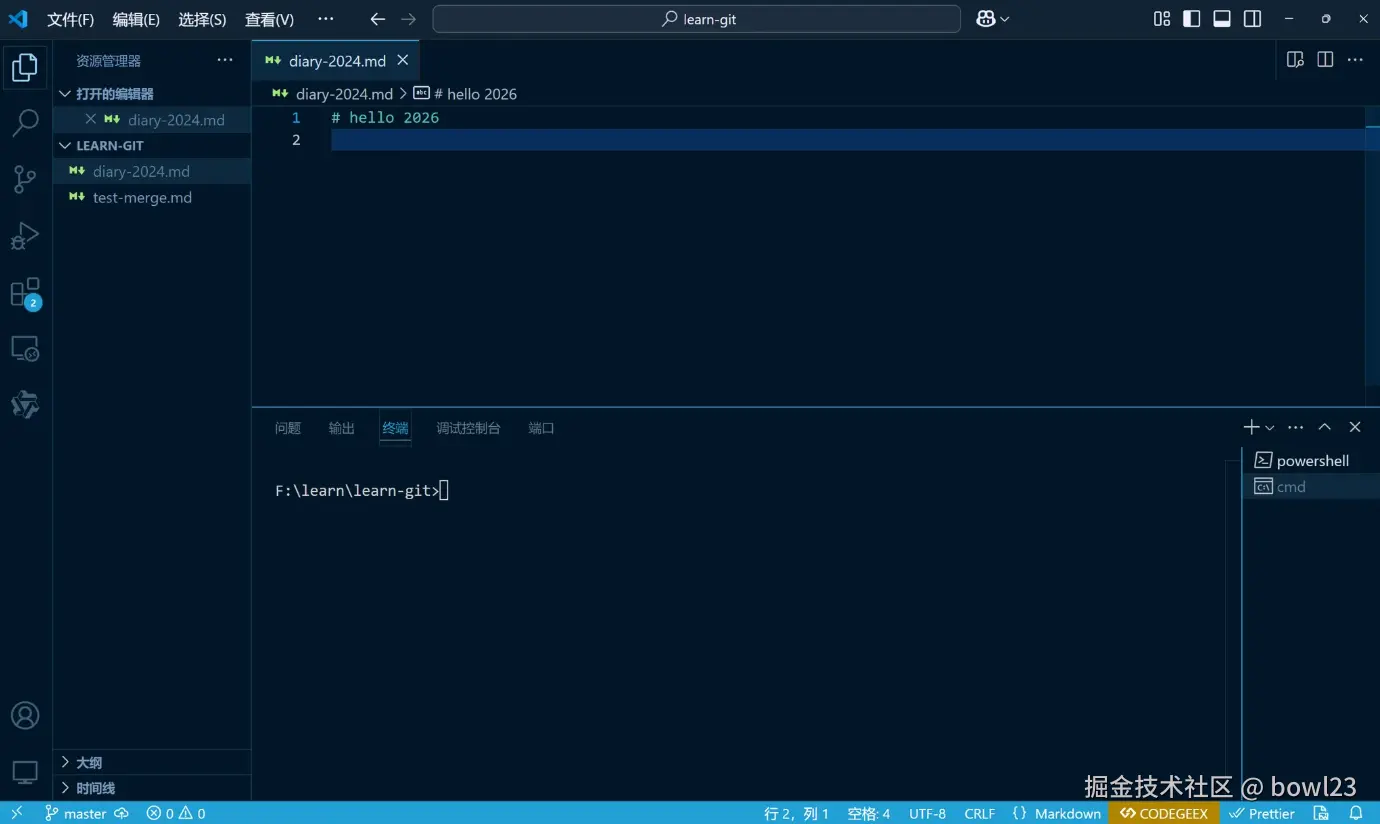Toggle the bottom panel visibility
Viewport: 1380px width, 824px height.
pos(1222,19)
